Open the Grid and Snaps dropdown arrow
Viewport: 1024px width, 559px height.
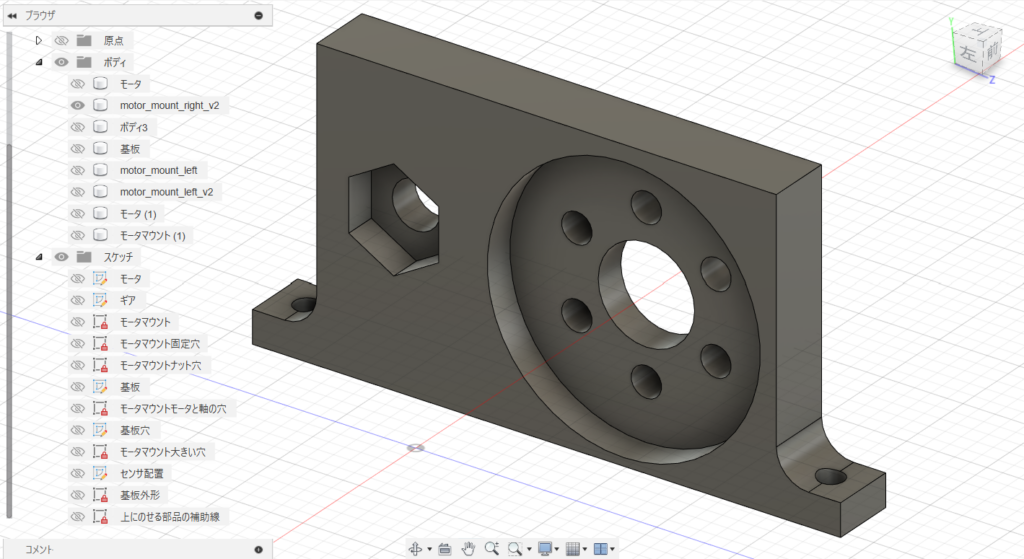pyautogui.click(x=584, y=549)
